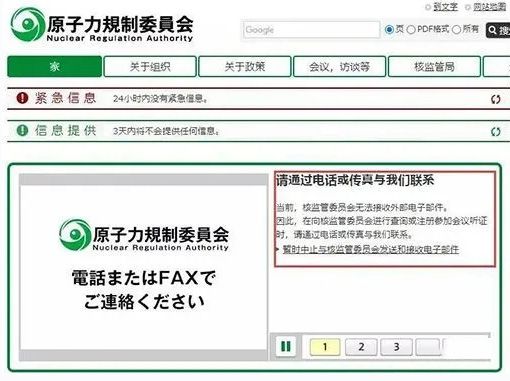The height and width of the screenshot is (381, 510).
Task: Select the PDF格式 radio option
Action: (411, 30)
